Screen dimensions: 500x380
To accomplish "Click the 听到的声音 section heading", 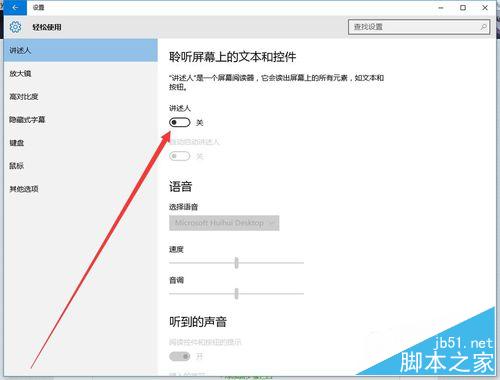I will (x=198, y=322).
